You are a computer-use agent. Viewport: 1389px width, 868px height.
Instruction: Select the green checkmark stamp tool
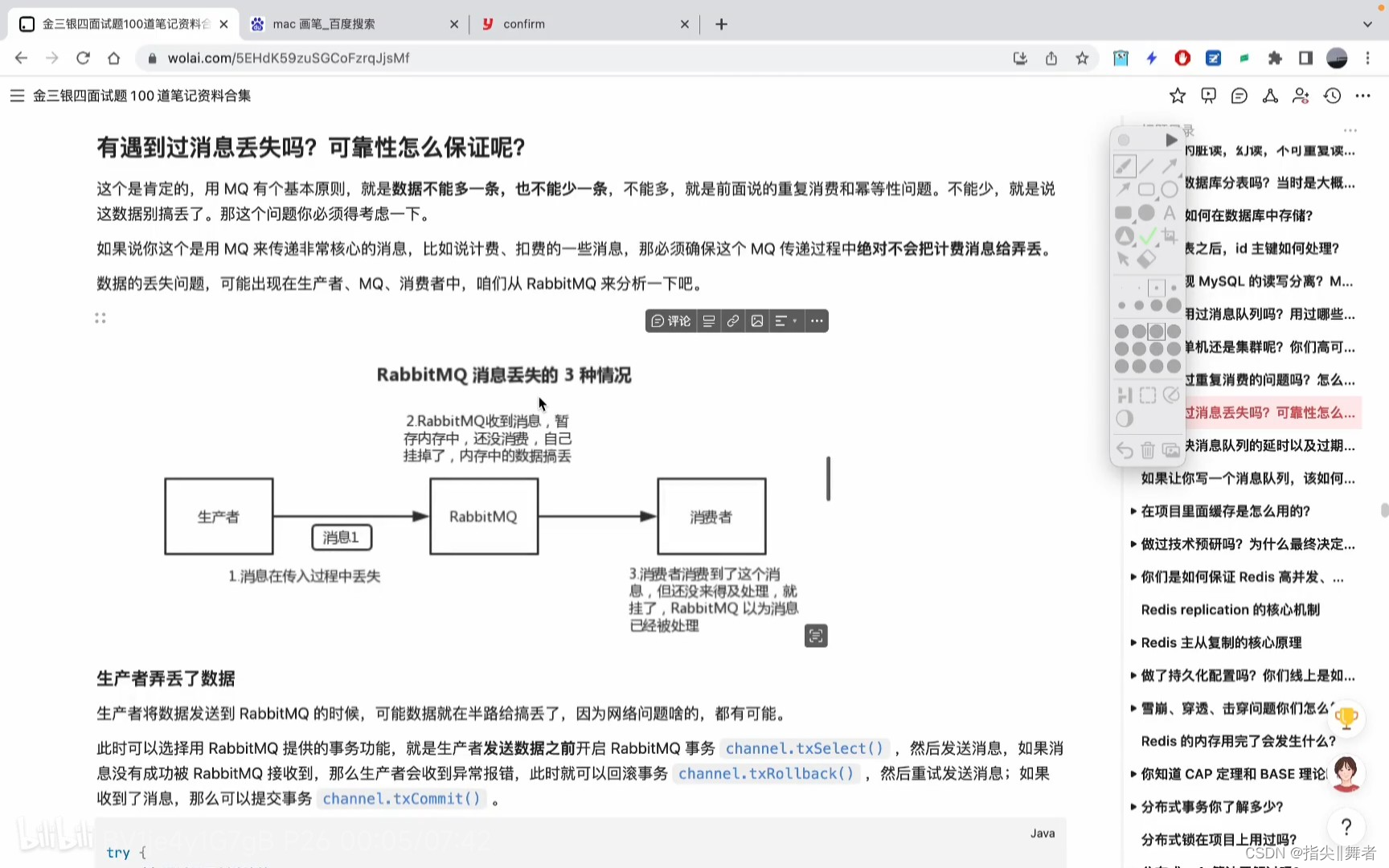pyautogui.click(x=1148, y=236)
